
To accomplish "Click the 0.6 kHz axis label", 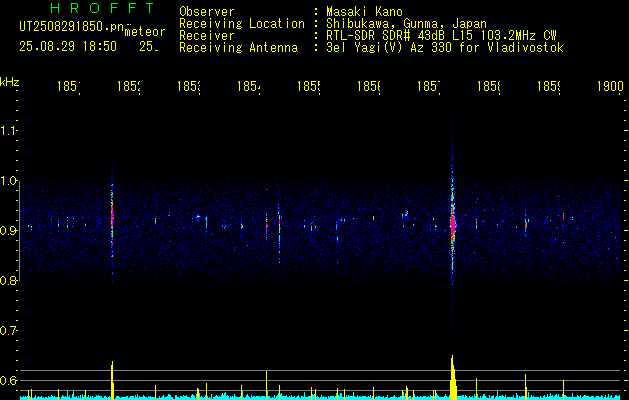I will [9, 380].
